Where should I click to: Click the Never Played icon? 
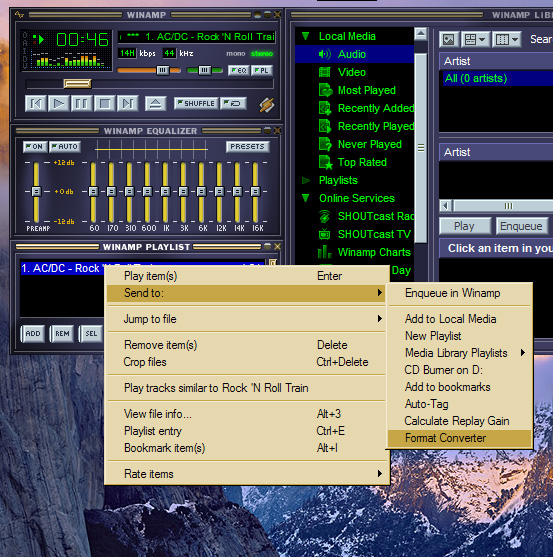tap(325, 144)
